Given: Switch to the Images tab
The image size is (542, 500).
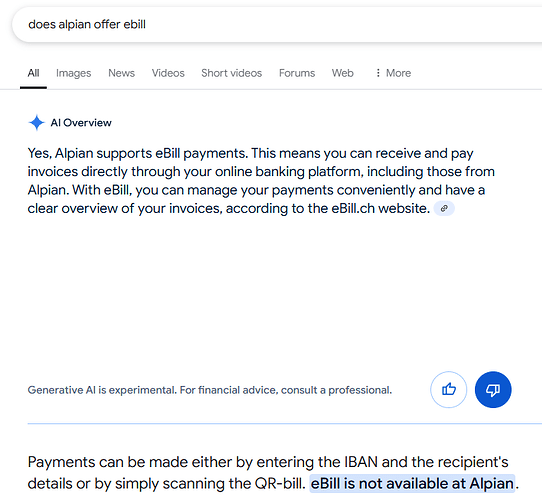Looking at the screenshot, I should pos(74,73).
